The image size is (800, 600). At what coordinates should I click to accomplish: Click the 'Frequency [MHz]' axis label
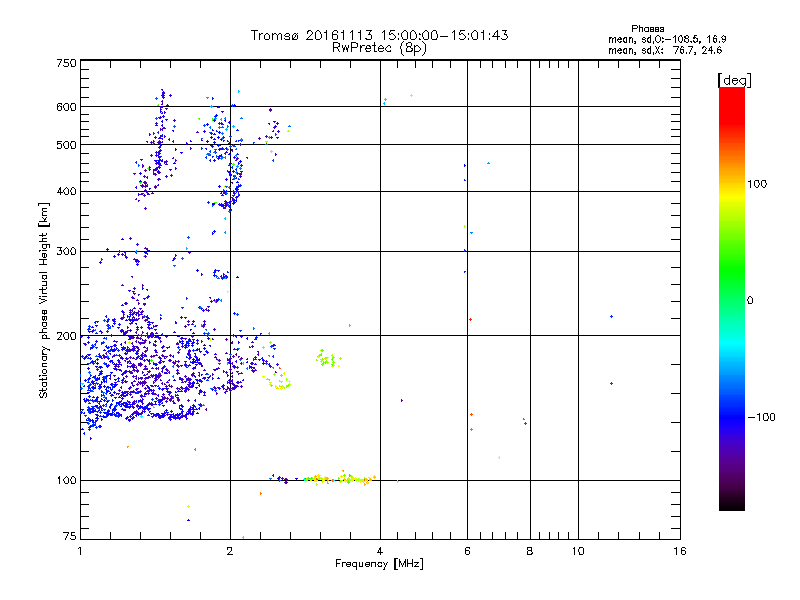(379, 564)
